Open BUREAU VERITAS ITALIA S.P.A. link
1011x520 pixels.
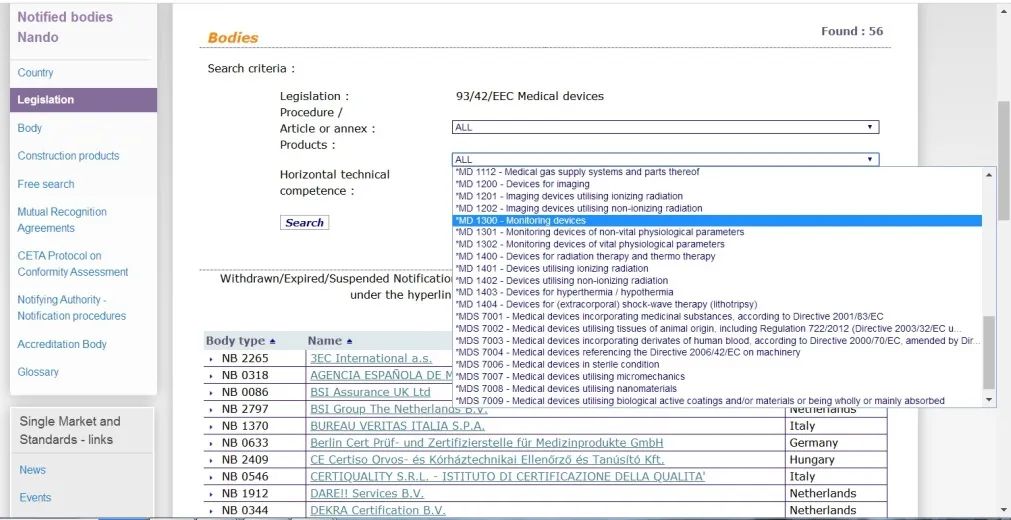click(397, 426)
